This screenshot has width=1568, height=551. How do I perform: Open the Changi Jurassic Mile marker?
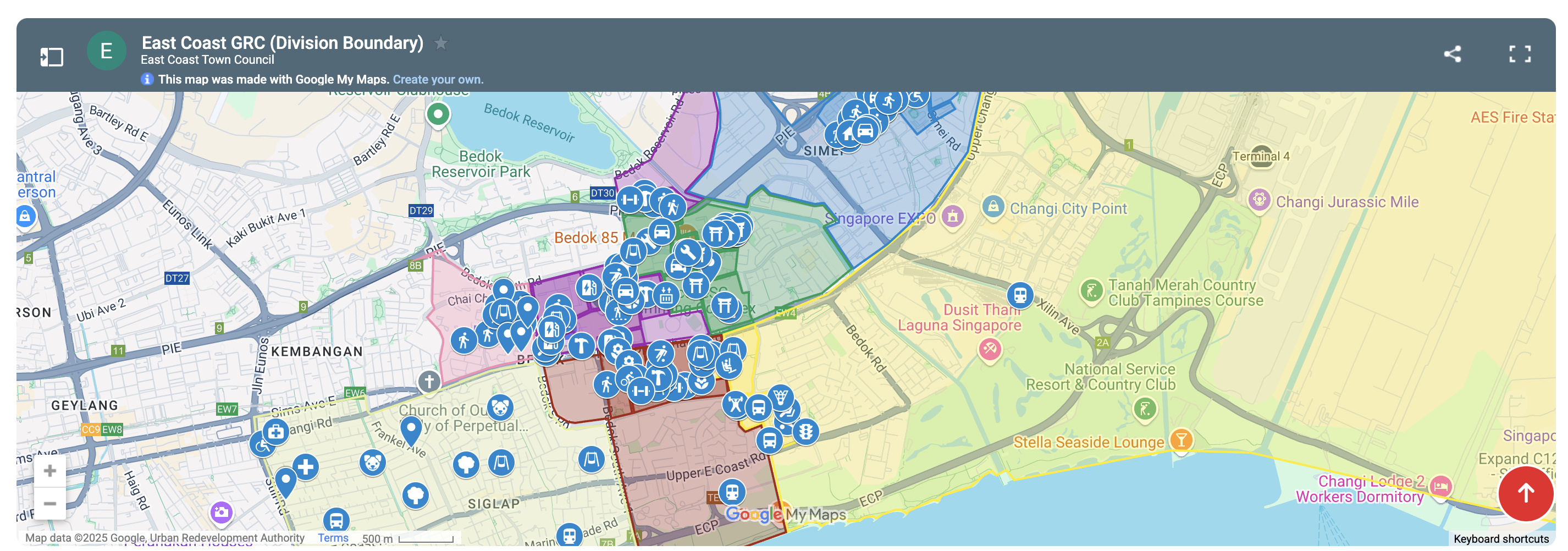pos(1260,200)
